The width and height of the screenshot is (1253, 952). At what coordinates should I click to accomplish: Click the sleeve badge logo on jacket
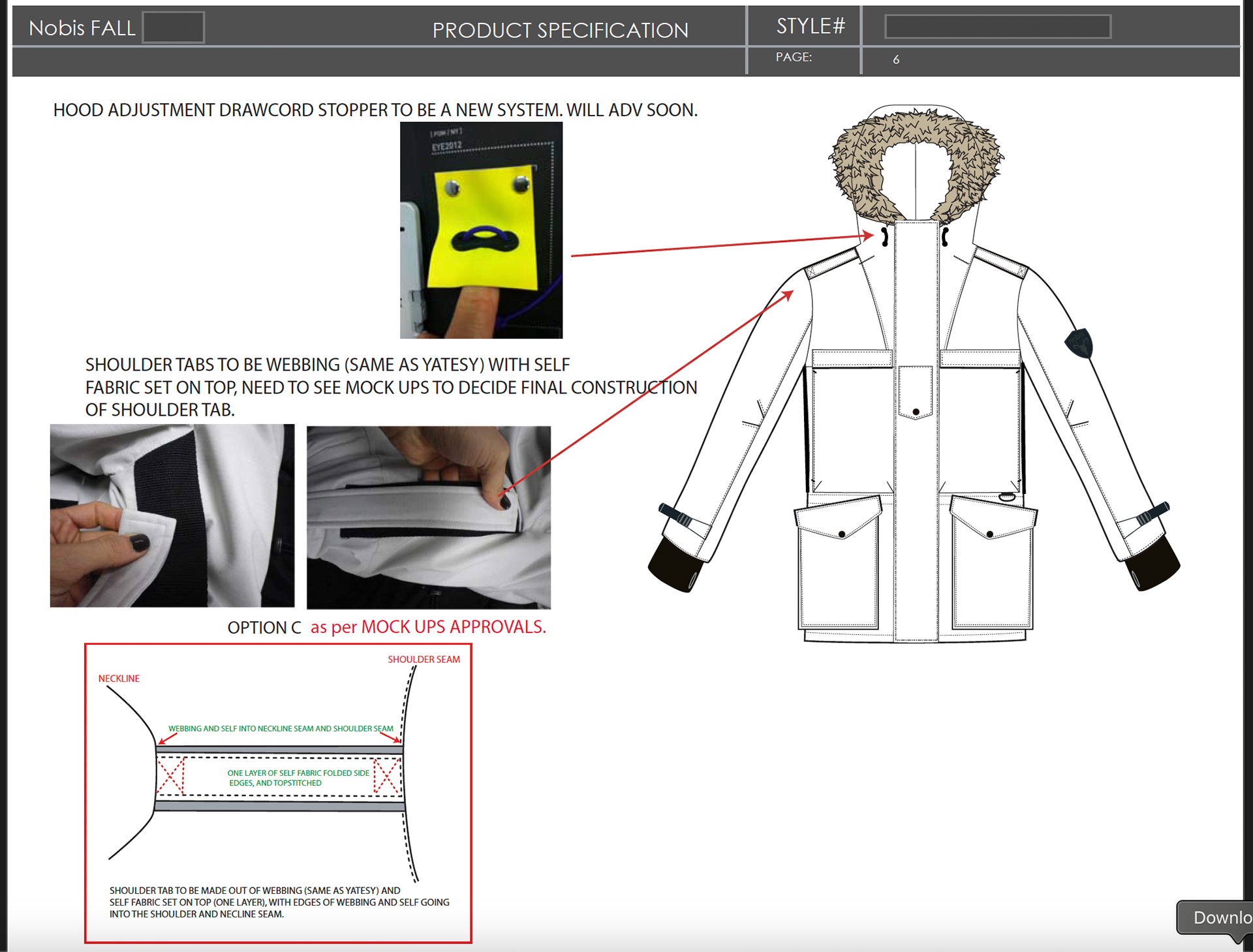point(1079,343)
